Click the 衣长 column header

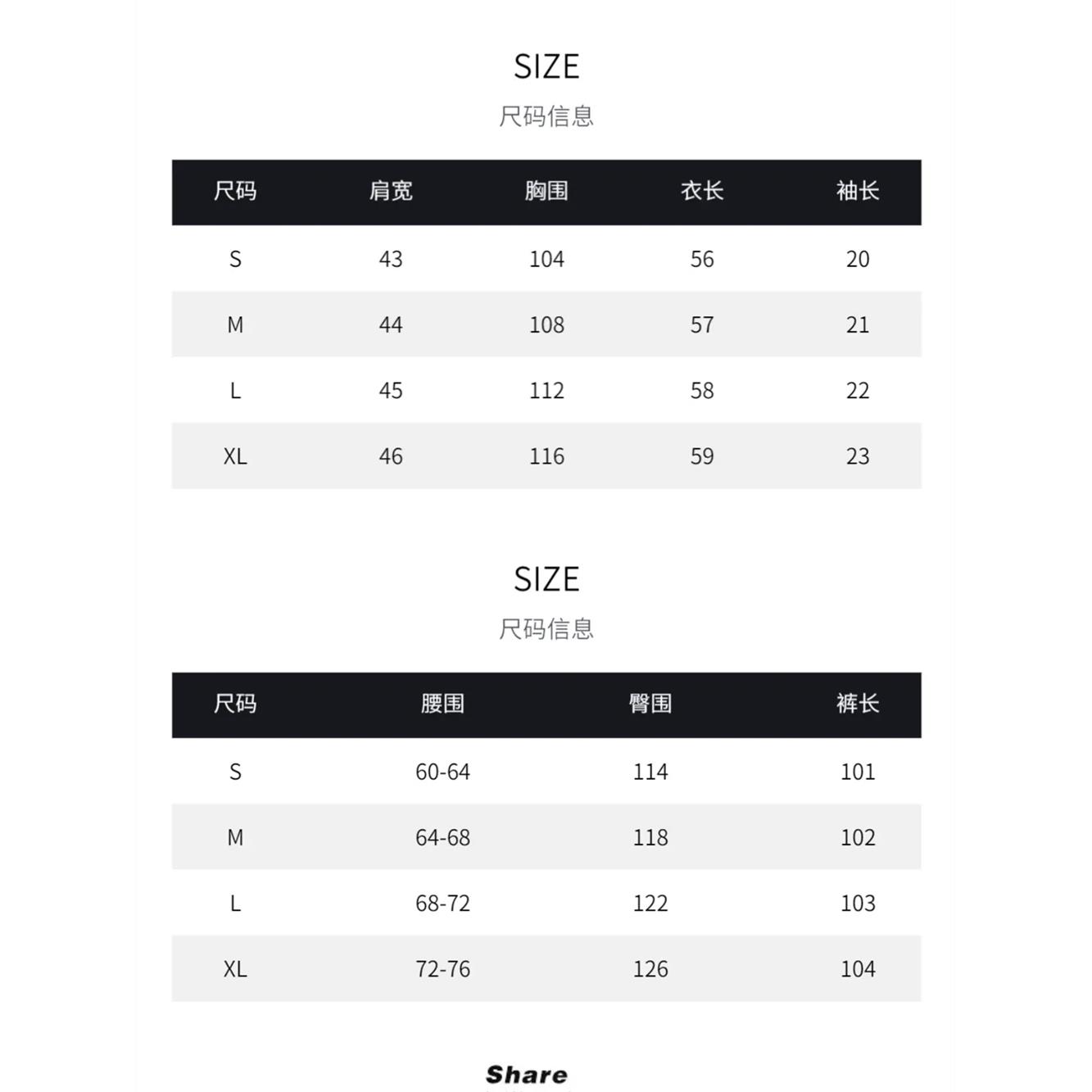pyautogui.click(x=702, y=191)
